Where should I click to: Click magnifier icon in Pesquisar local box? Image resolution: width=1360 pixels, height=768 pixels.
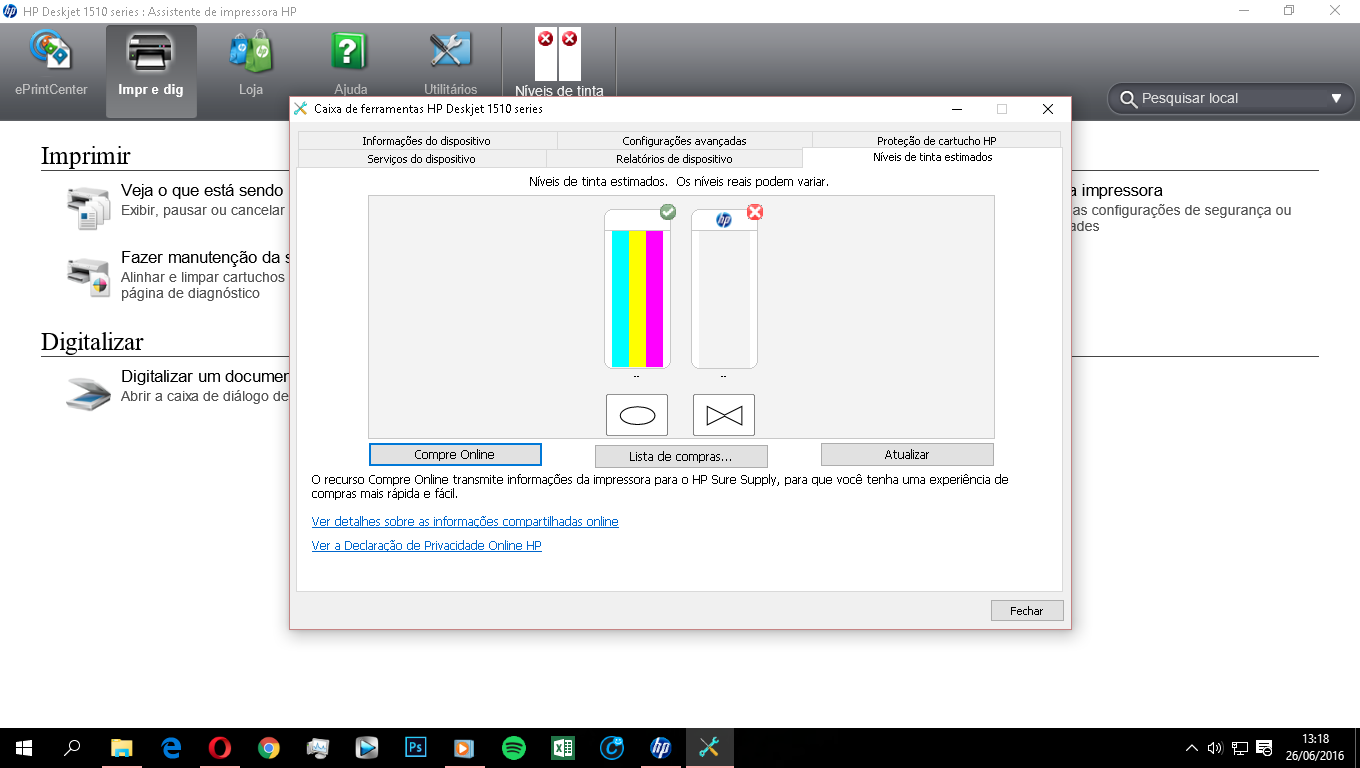1129,99
